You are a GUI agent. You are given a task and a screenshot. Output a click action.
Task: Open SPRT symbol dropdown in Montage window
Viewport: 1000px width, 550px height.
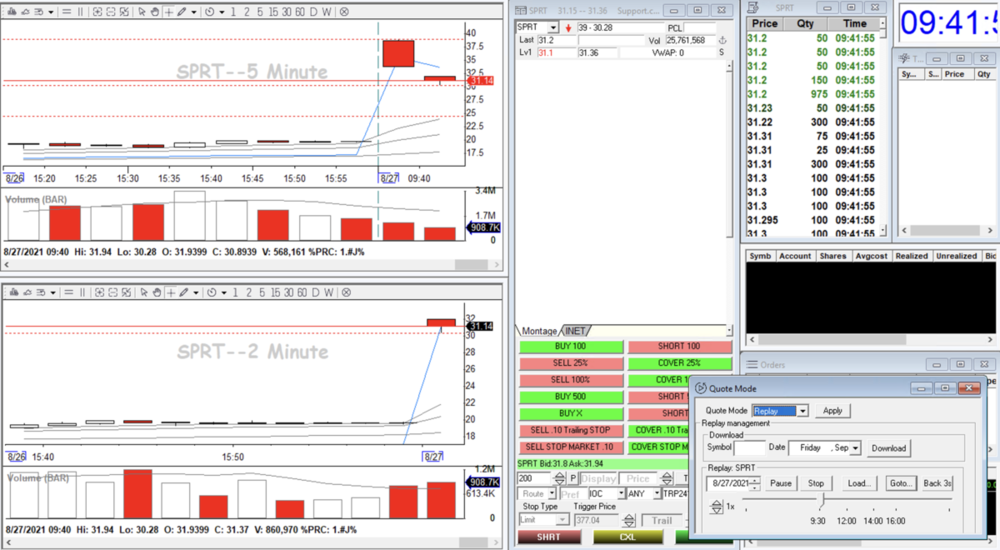coord(553,27)
